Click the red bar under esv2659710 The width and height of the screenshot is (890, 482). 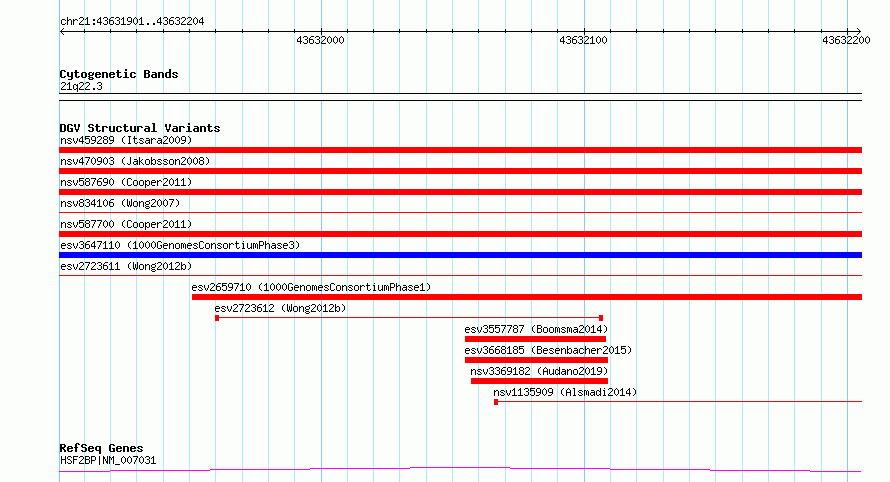[527, 297]
